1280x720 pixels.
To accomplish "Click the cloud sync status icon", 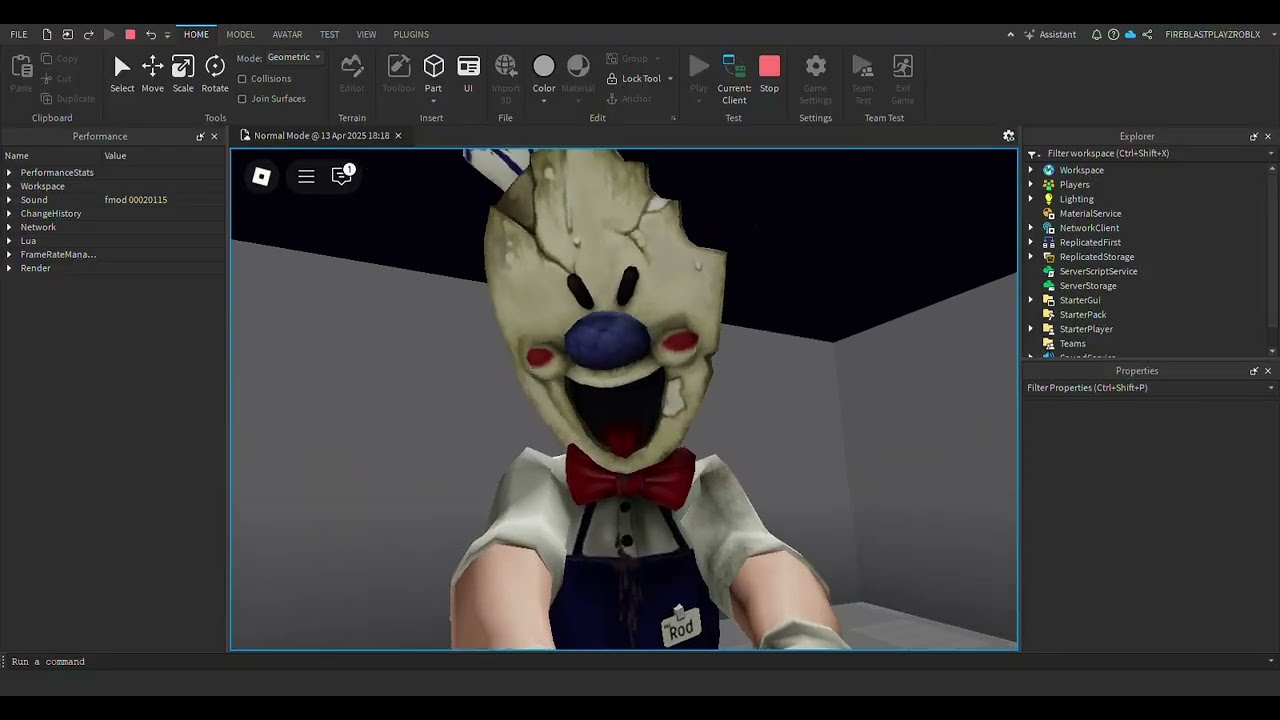I will click(1130, 34).
